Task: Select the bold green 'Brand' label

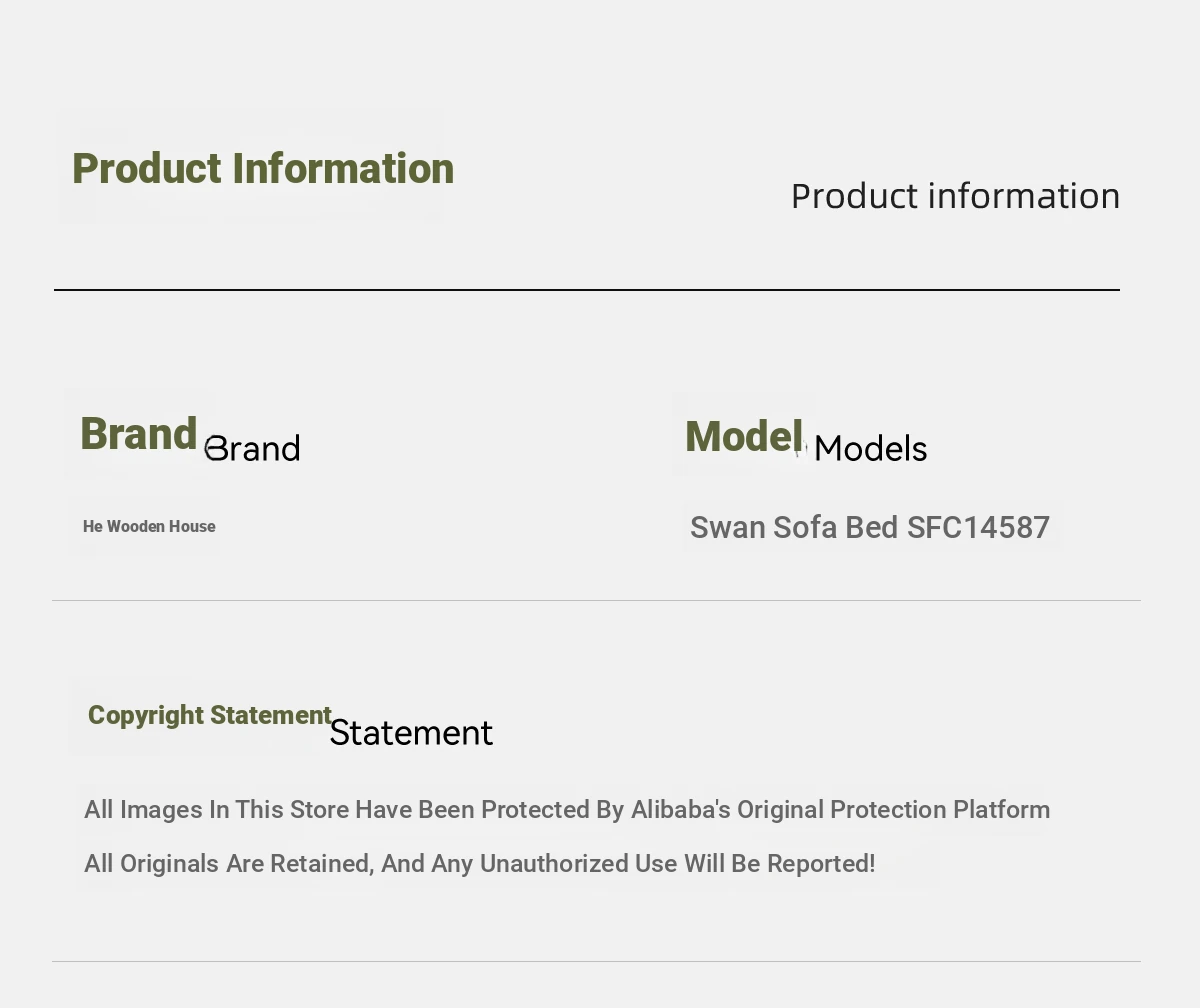Action: pos(138,434)
